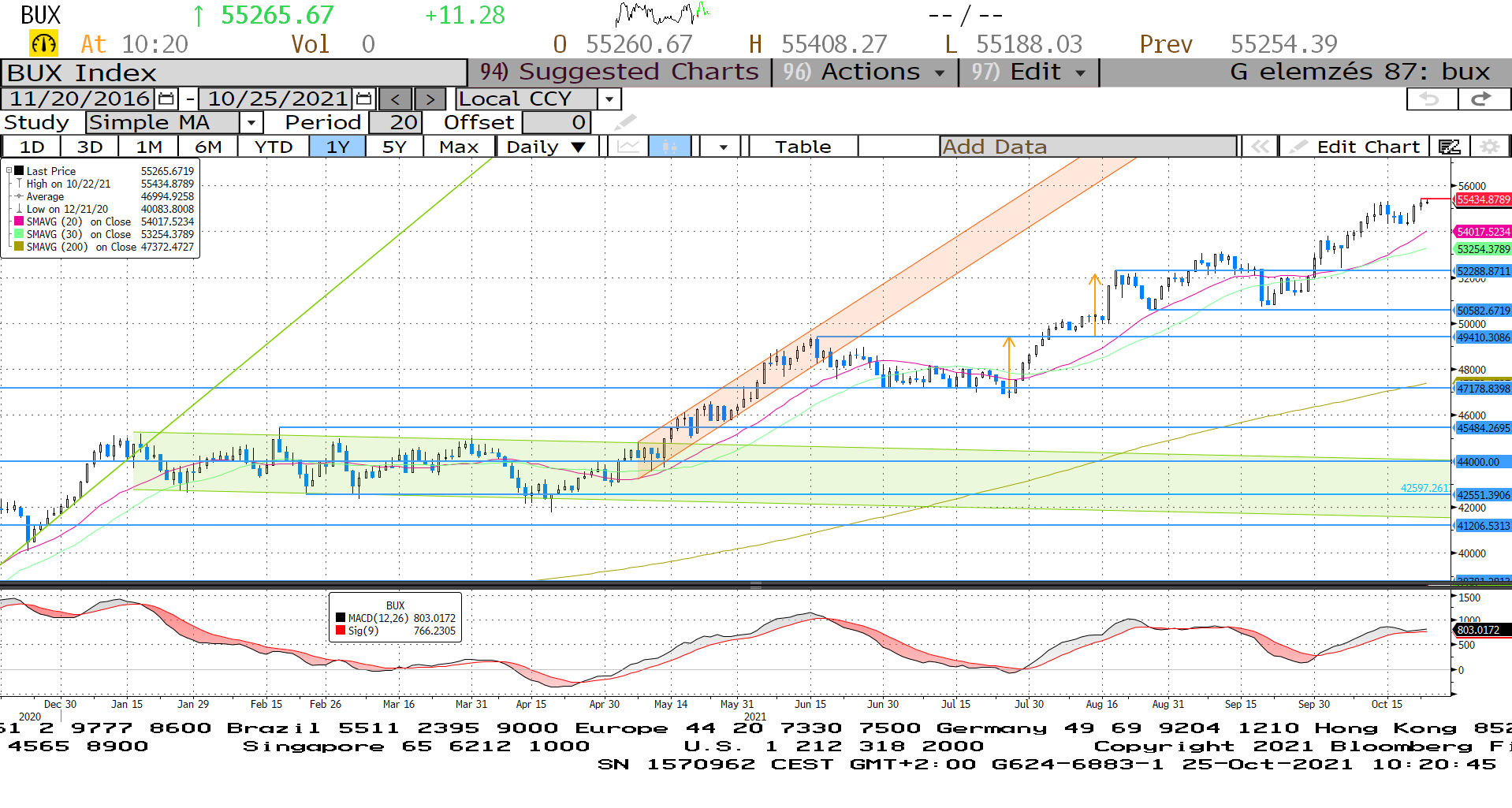Select the 1D range tab

point(32,147)
